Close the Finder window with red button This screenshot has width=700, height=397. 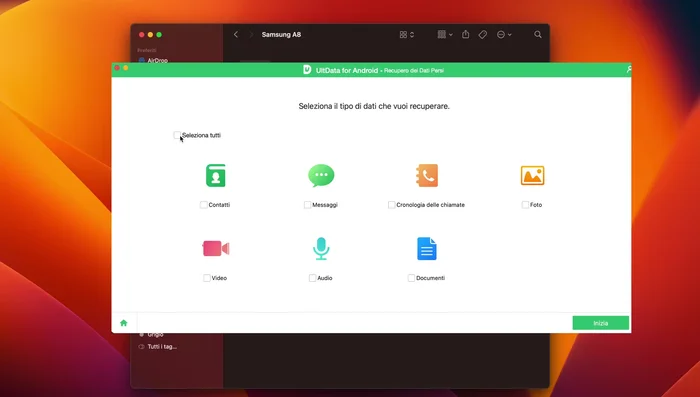point(142,34)
